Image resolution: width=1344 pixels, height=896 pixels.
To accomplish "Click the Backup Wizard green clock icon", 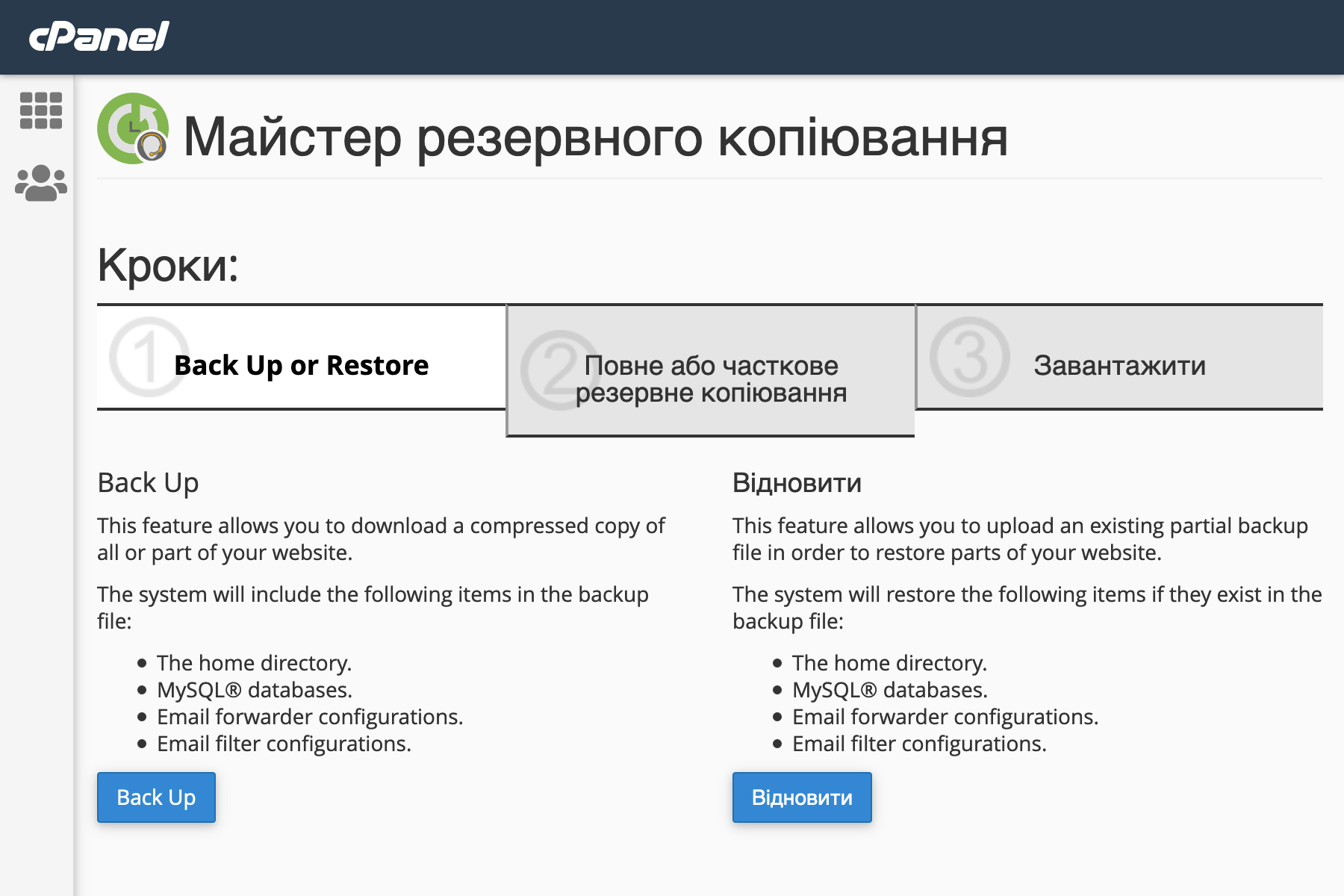I will 133,128.
